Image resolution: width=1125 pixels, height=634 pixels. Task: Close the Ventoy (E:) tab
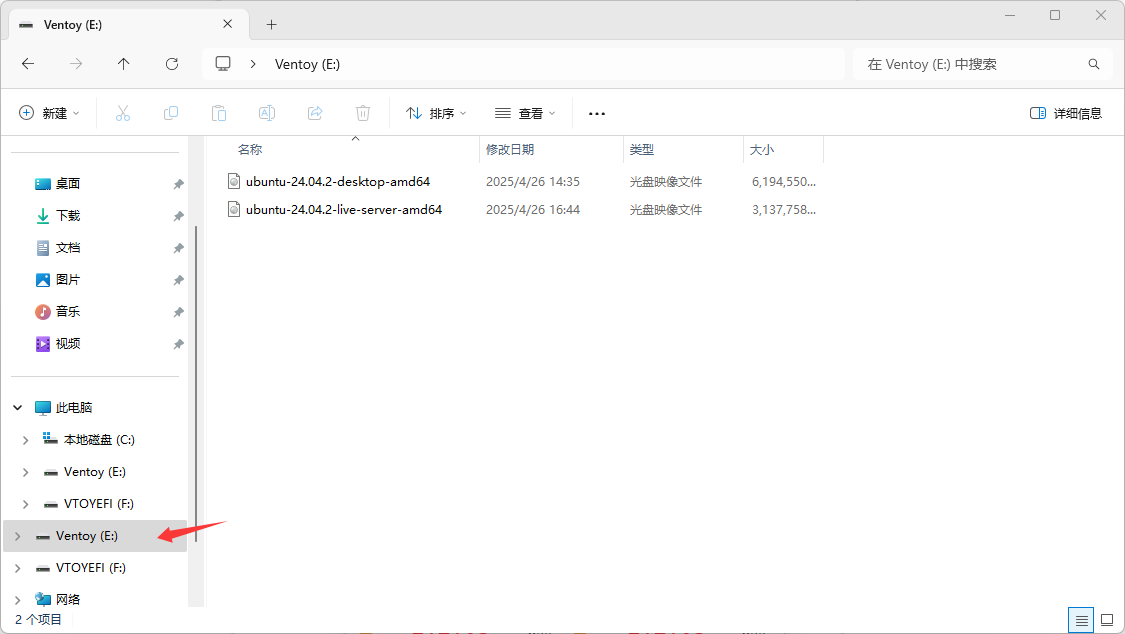pyautogui.click(x=227, y=24)
